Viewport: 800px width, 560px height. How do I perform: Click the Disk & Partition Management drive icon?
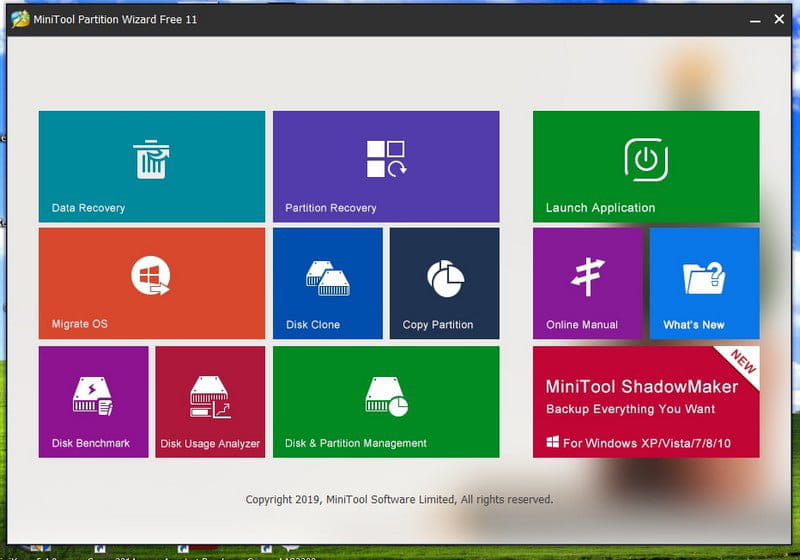click(x=386, y=397)
